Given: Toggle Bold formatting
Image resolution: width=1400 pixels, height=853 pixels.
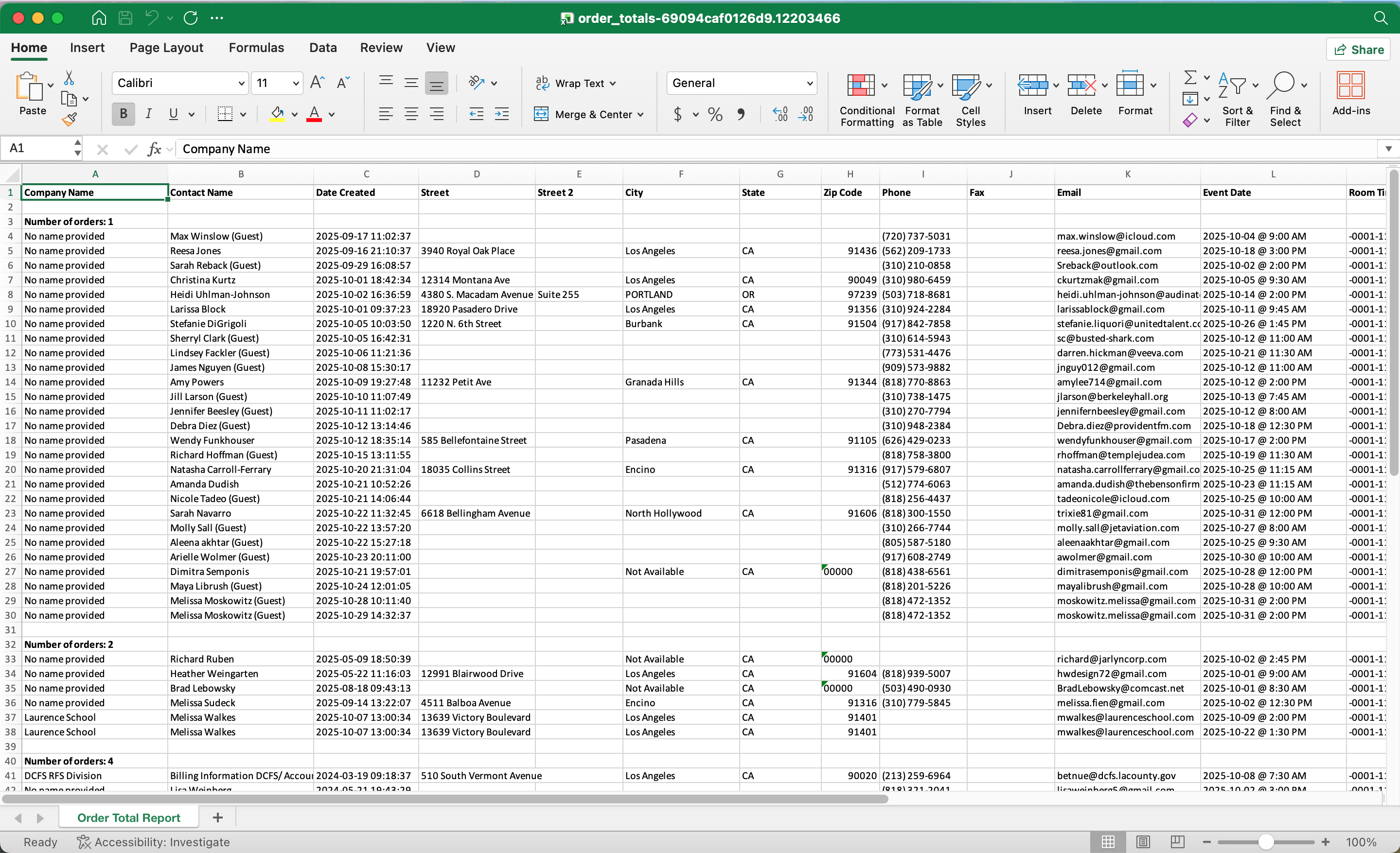Looking at the screenshot, I should (x=124, y=114).
